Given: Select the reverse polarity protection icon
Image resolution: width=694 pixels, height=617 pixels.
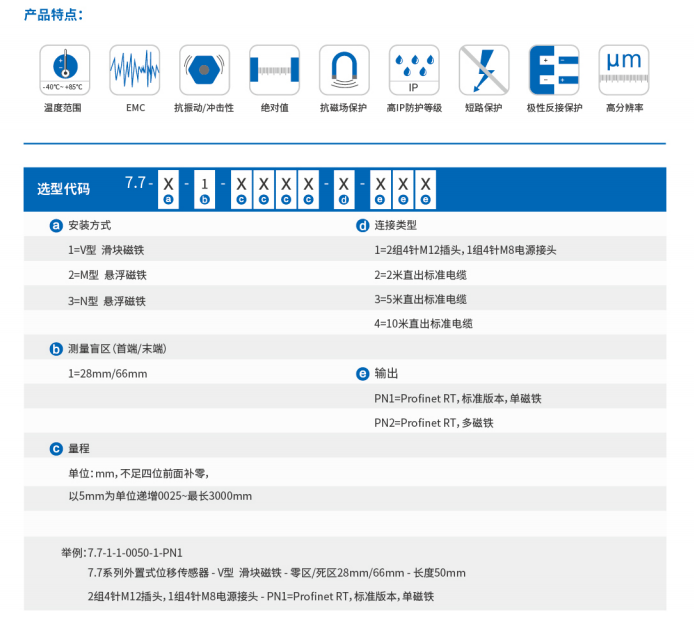Looking at the screenshot, I should tap(554, 69).
